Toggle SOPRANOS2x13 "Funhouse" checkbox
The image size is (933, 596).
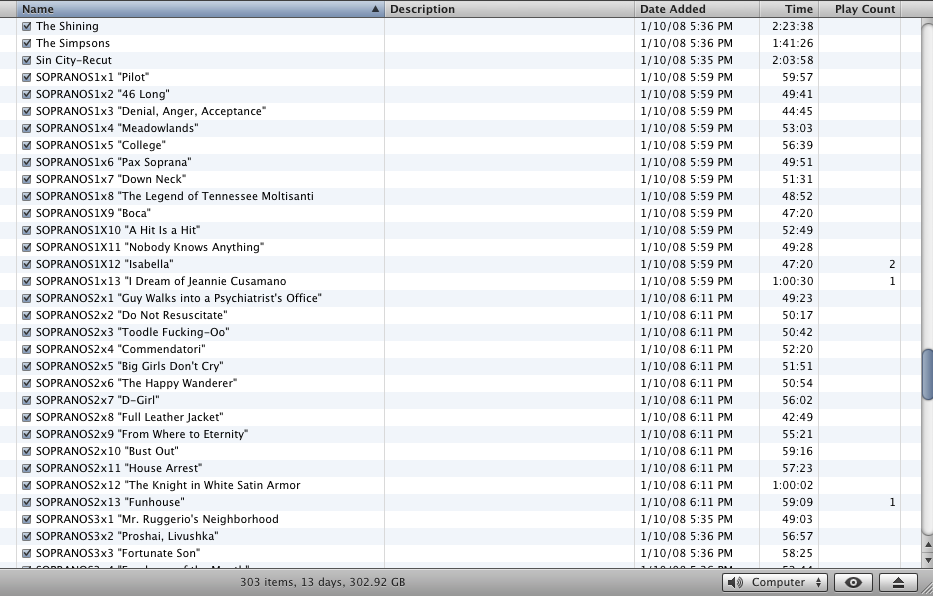coord(27,502)
